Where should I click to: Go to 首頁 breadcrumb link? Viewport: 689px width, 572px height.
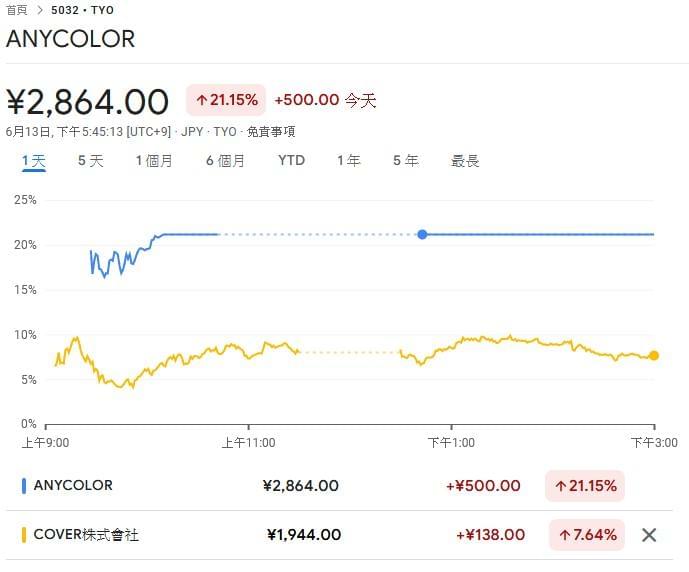click(17, 10)
